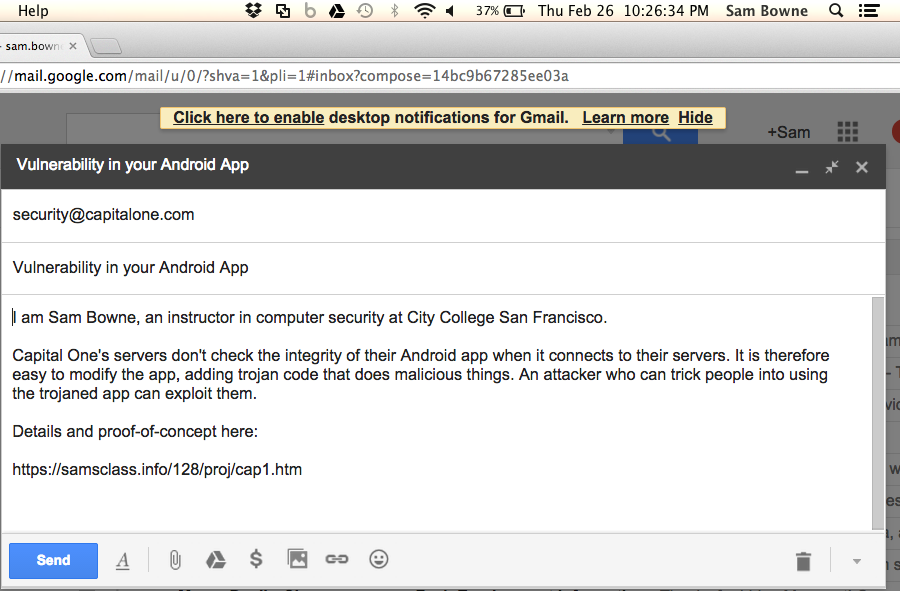Image resolution: width=900 pixels, height=591 pixels.
Task: Click the send money dollar icon
Action: (256, 560)
